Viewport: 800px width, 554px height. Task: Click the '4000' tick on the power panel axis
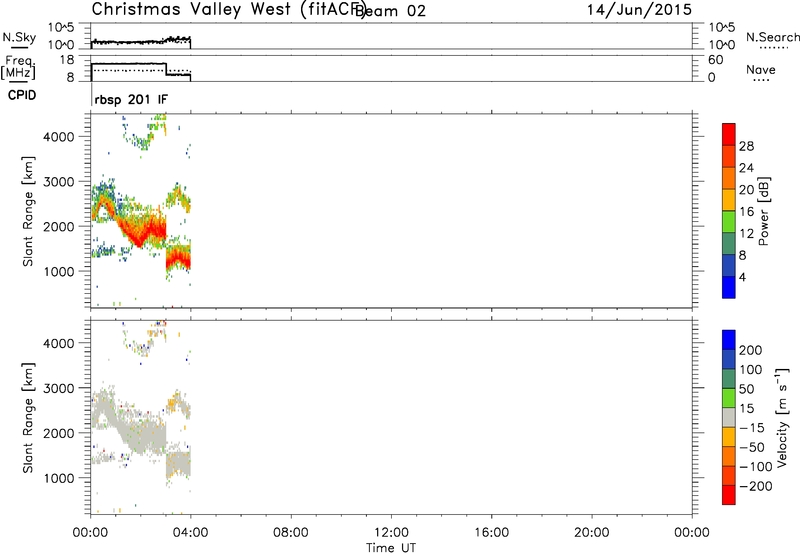59,137
